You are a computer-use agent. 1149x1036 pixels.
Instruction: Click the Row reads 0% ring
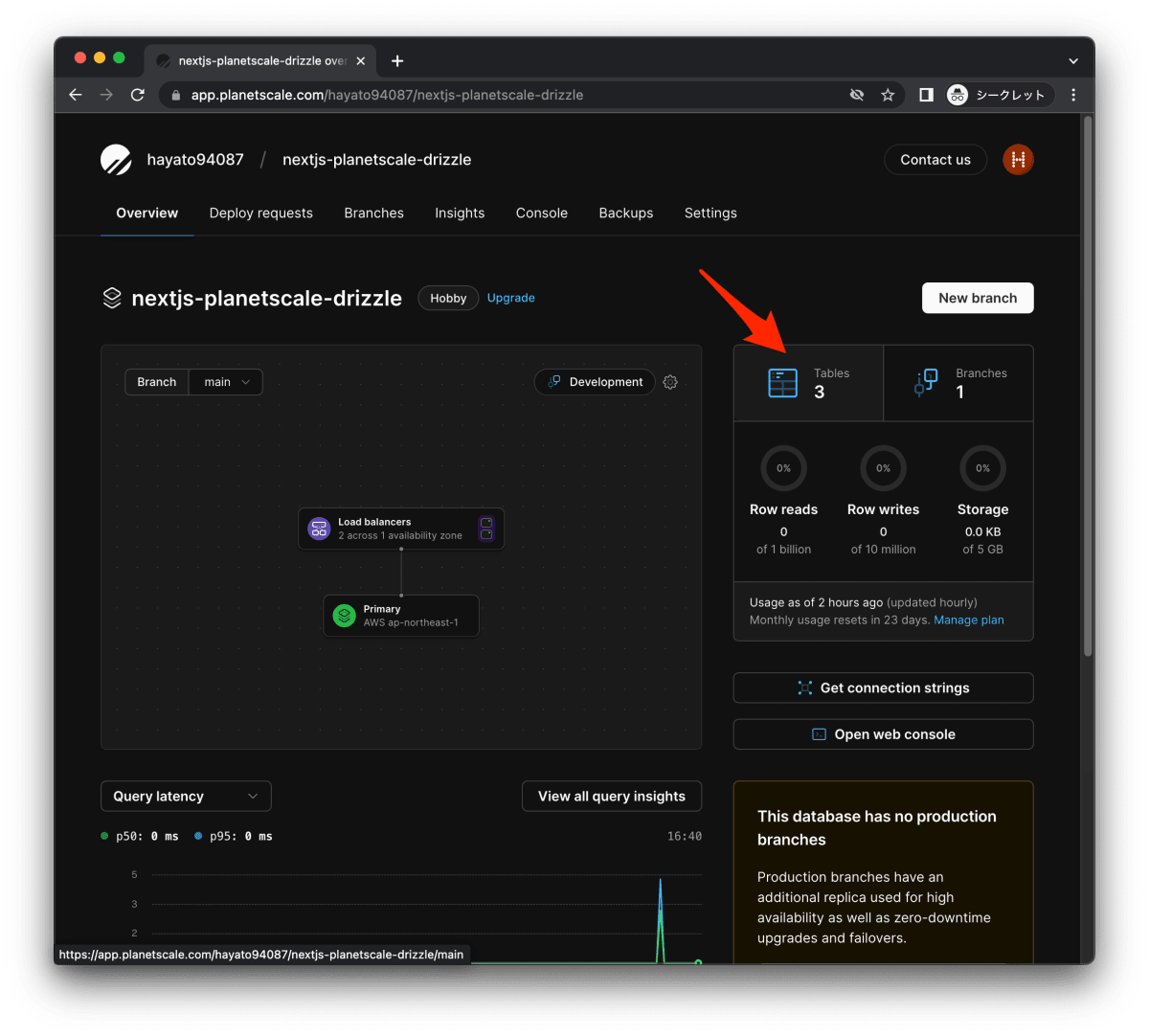coord(783,468)
